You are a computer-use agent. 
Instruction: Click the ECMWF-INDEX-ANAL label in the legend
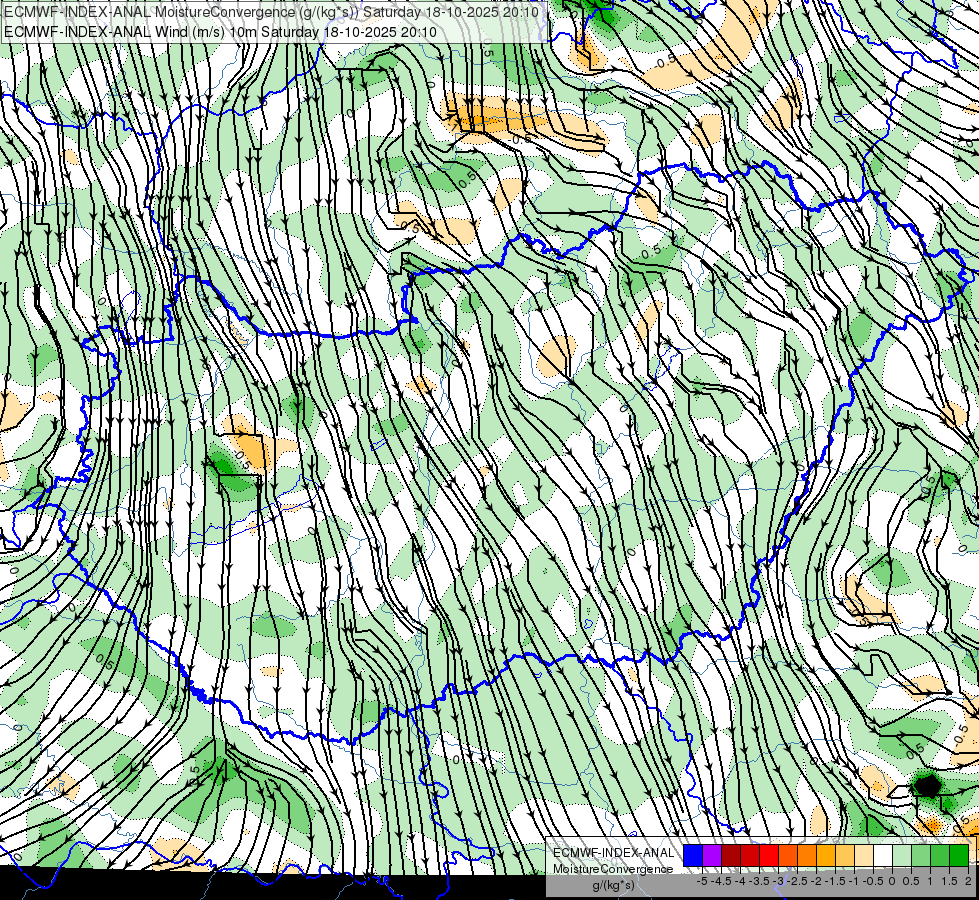(x=613, y=853)
